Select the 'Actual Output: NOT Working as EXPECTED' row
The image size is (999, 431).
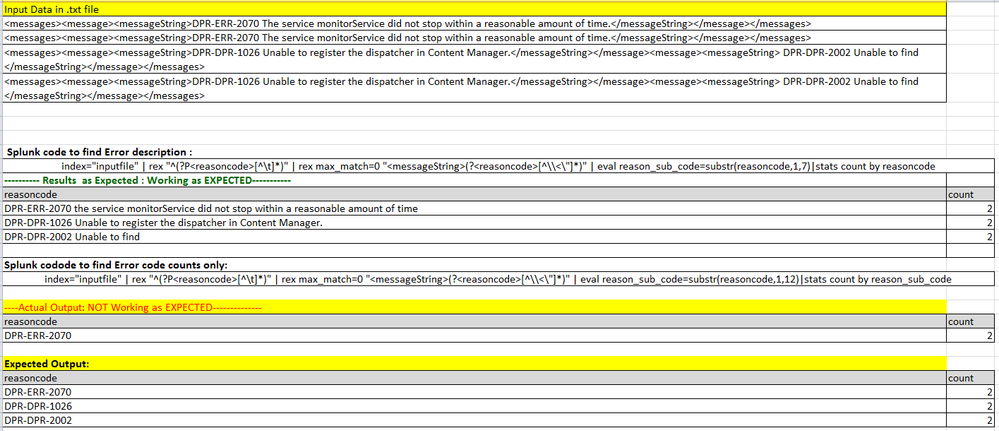click(132, 308)
